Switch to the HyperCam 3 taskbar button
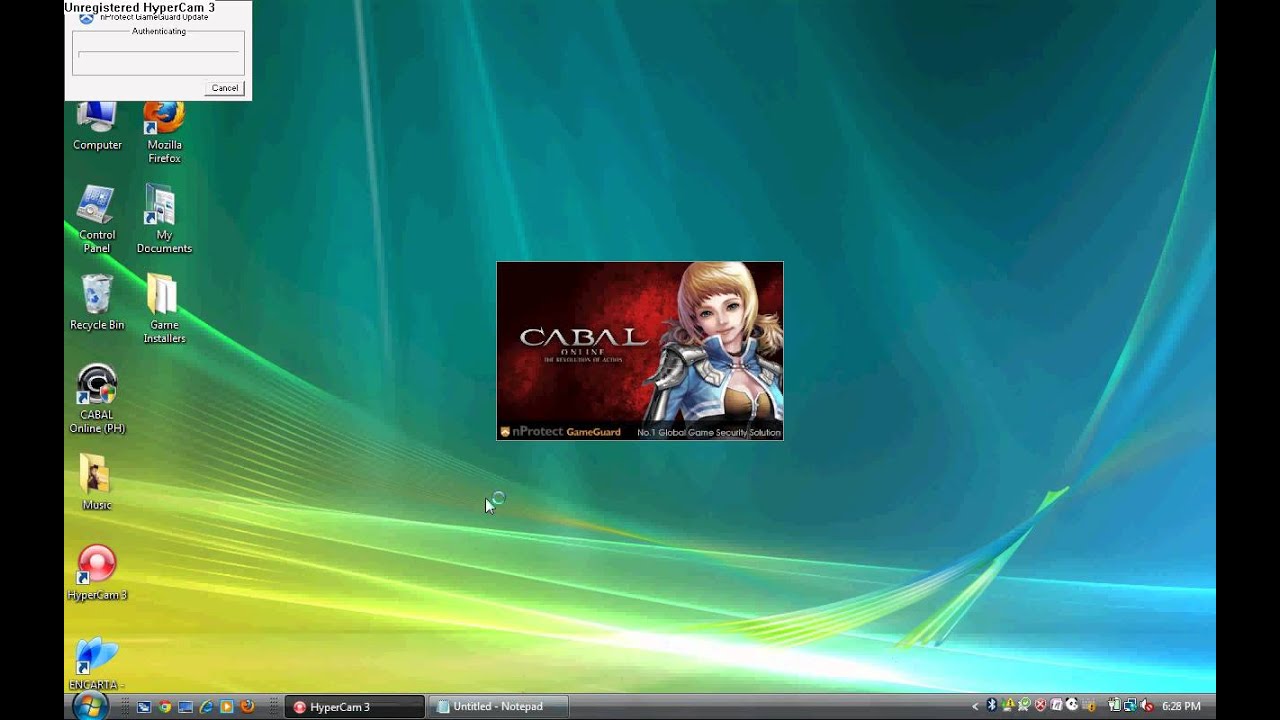The width and height of the screenshot is (1280, 720). click(355, 707)
